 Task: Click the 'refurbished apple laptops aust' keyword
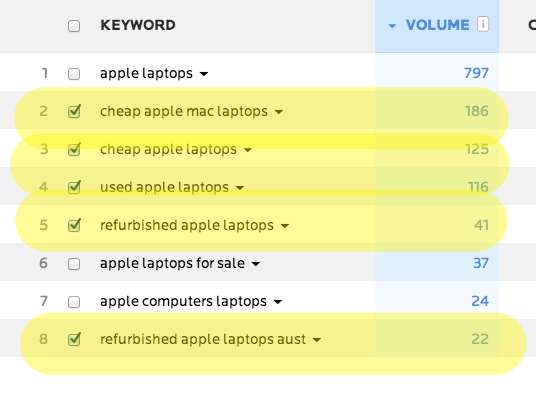pos(203,339)
